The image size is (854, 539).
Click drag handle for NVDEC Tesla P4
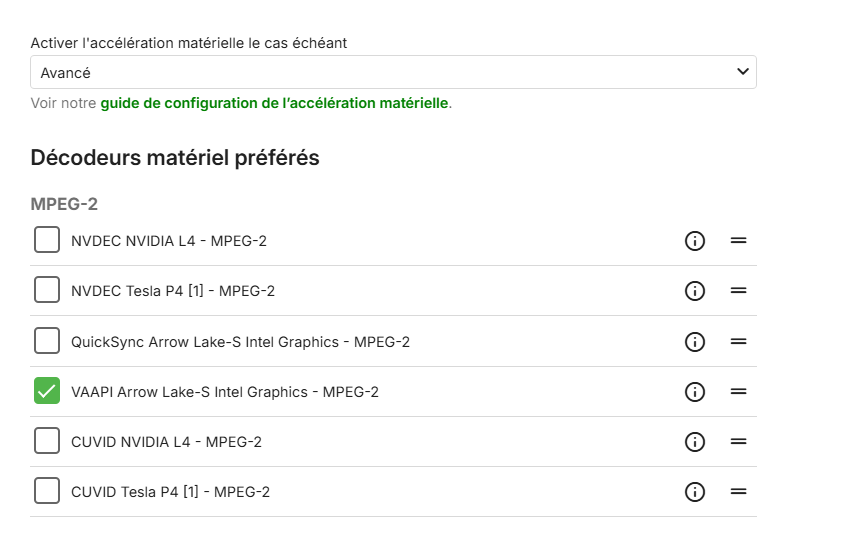(739, 291)
